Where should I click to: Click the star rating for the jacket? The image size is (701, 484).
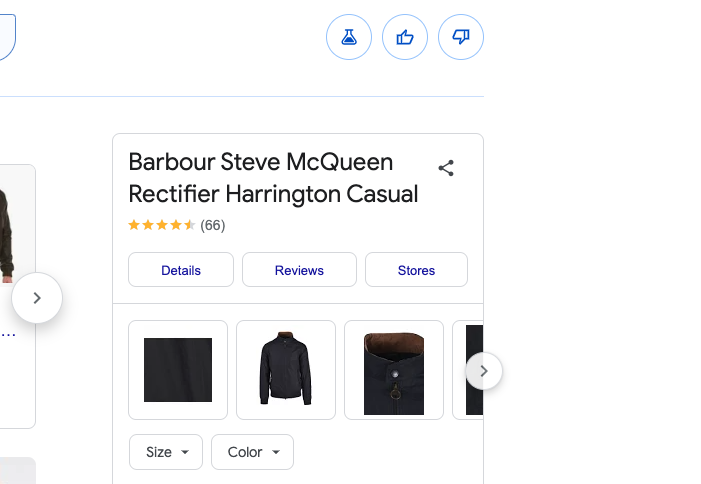point(162,225)
